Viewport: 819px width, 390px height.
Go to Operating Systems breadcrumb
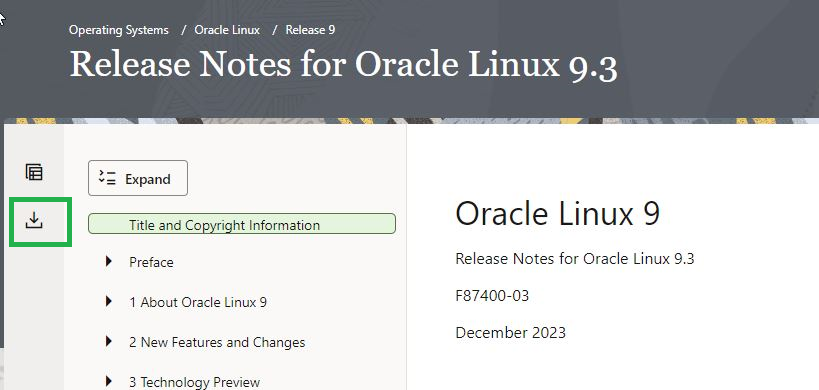click(x=119, y=30)
